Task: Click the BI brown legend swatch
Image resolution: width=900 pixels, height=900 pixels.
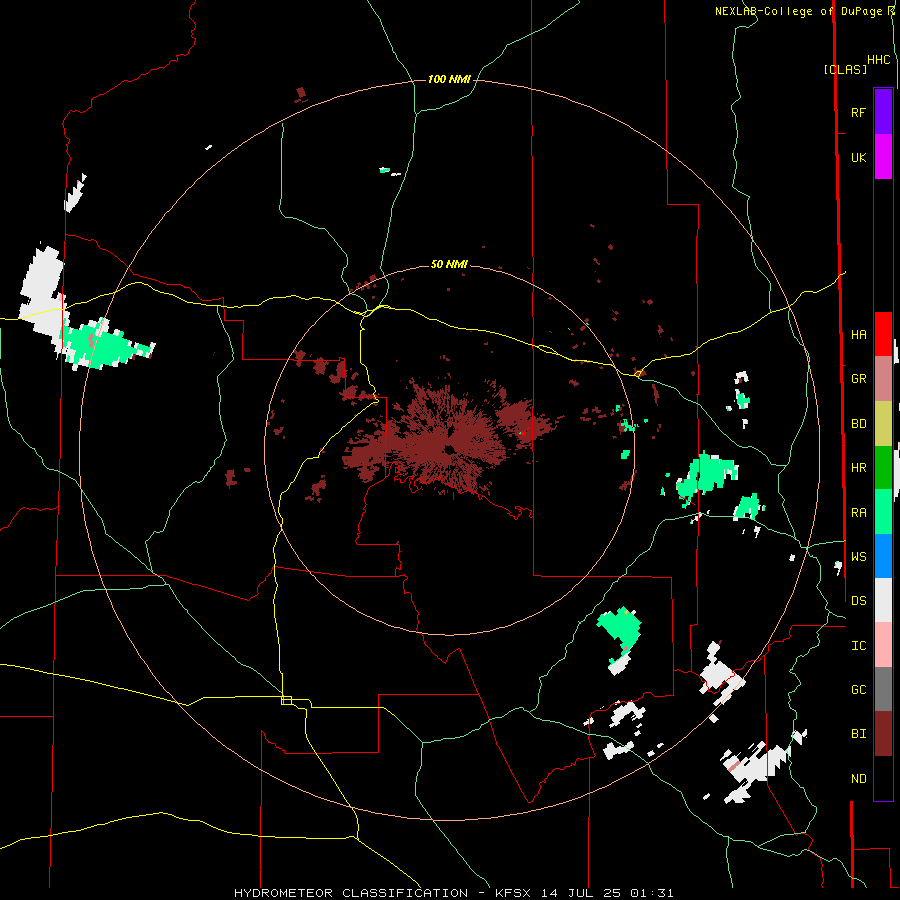Action: pyautogui.click(x=883, y=734)
